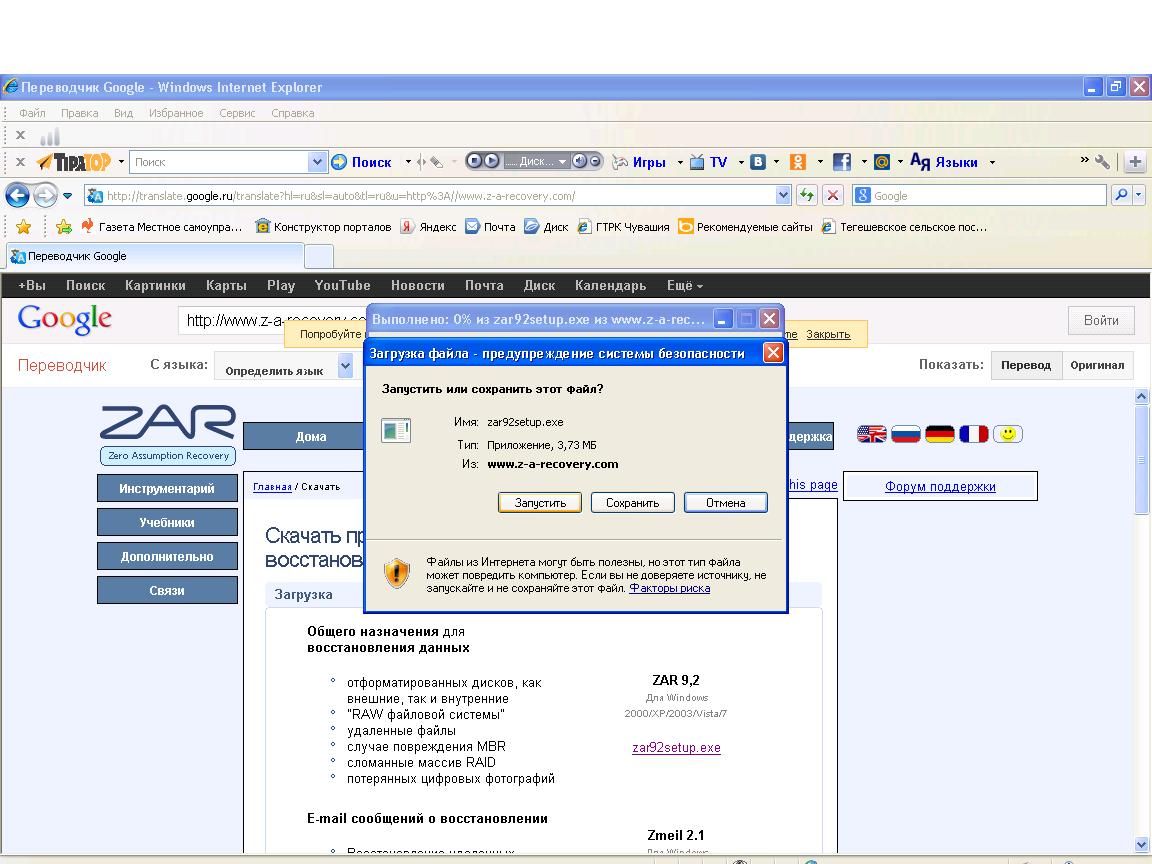The width and height of the screenshot is (1152, 864).
Task: Expand the address bar URL history dropdown
Action: pos(783,195)
